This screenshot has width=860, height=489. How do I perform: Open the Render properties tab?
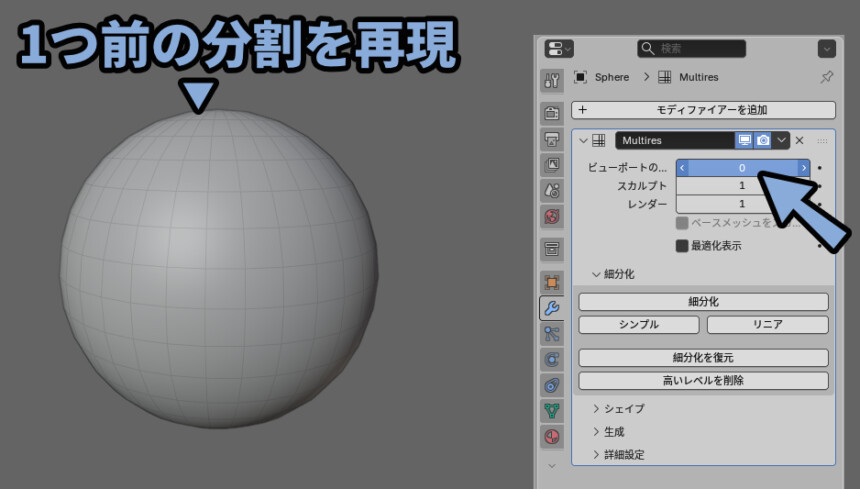point(552,113)
